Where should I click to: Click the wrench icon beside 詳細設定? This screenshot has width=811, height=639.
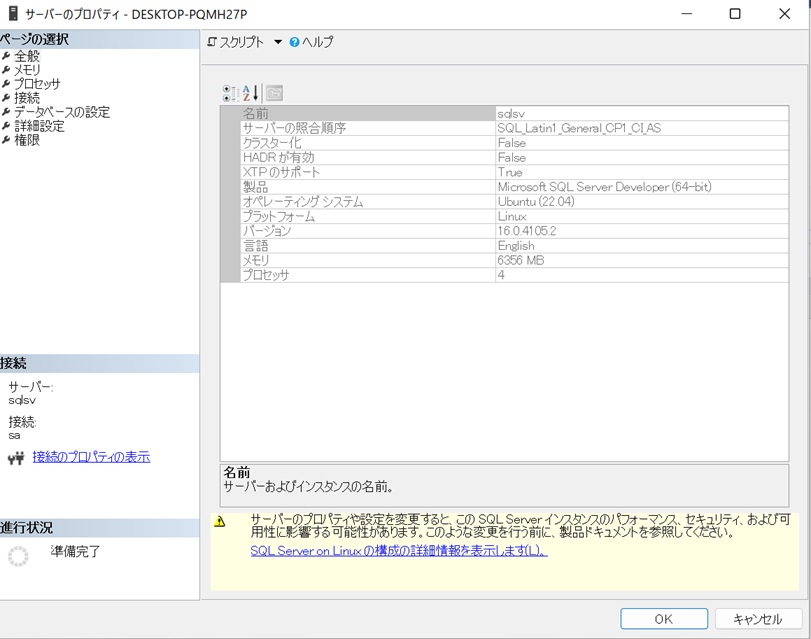pyautogui.click(x=6, y=126)
